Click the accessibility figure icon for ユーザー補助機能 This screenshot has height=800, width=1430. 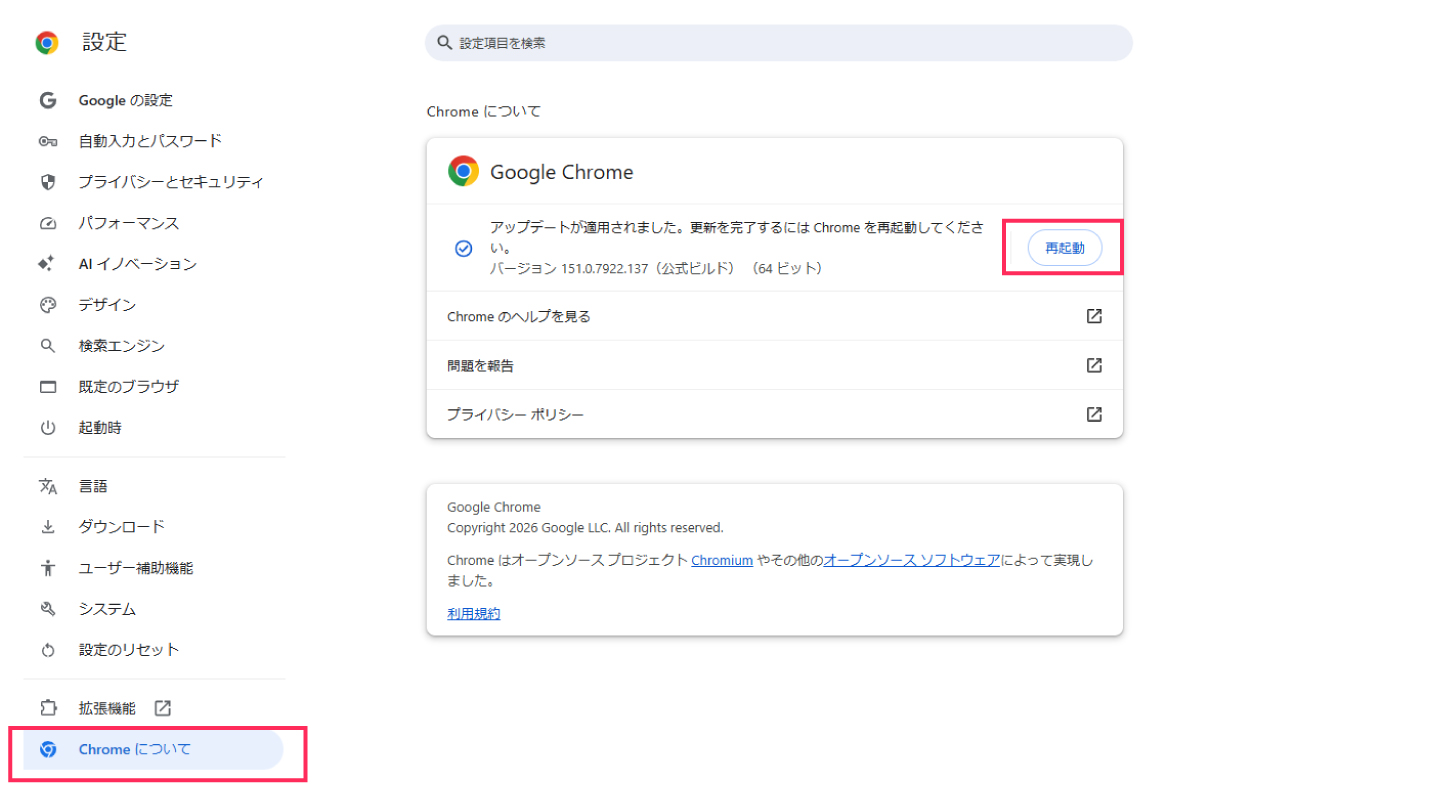click(x=47, y=568)
